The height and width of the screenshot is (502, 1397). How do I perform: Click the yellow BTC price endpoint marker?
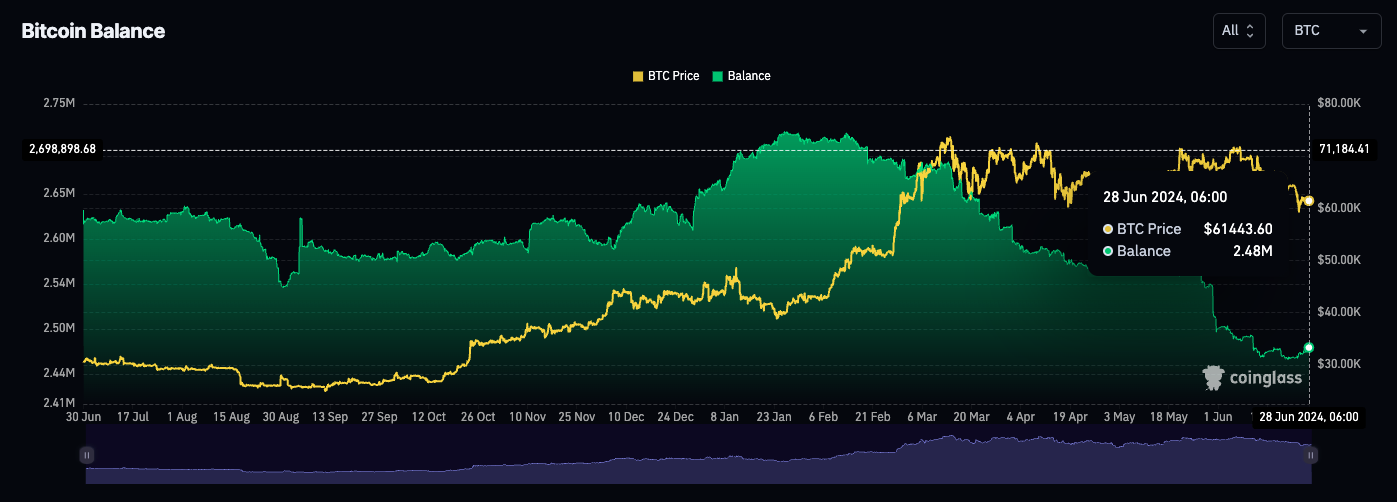tap(1309, 201)
